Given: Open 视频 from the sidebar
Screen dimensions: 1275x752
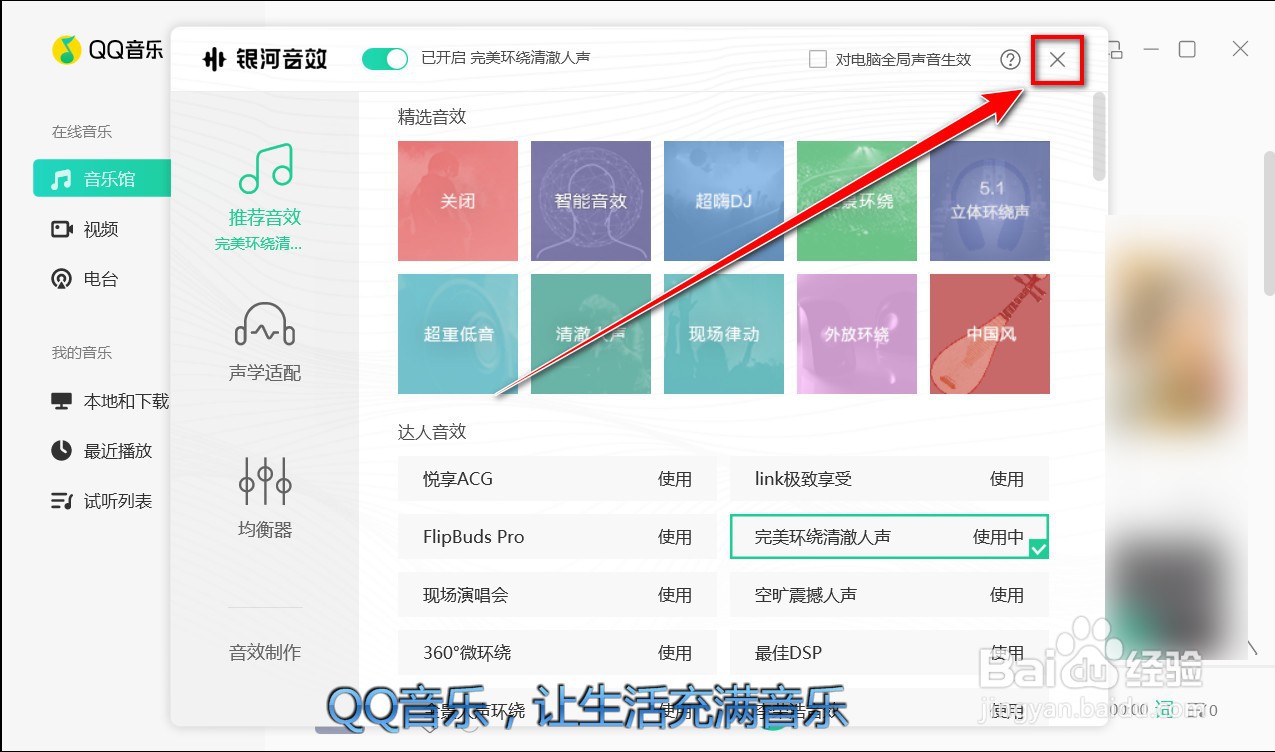Looking at the screenshot, I should point(100,229).
